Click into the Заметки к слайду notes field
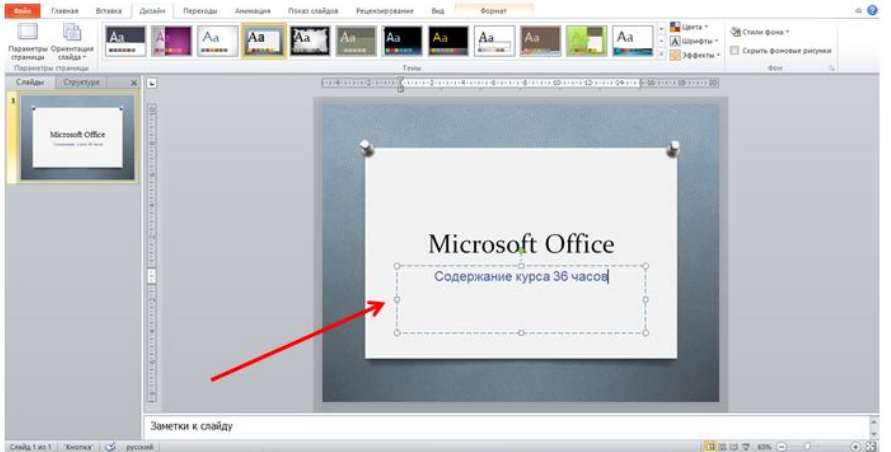Viewport: 891px width, 452px height. point(500,426)
